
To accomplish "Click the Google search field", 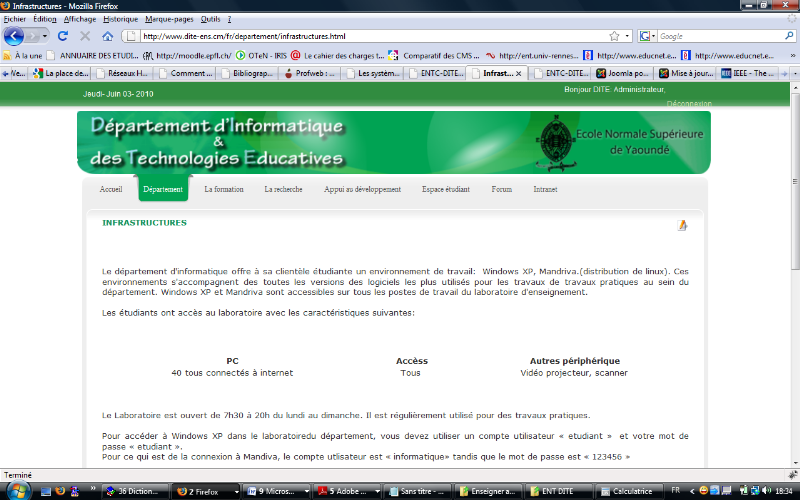I will point(720,36).
